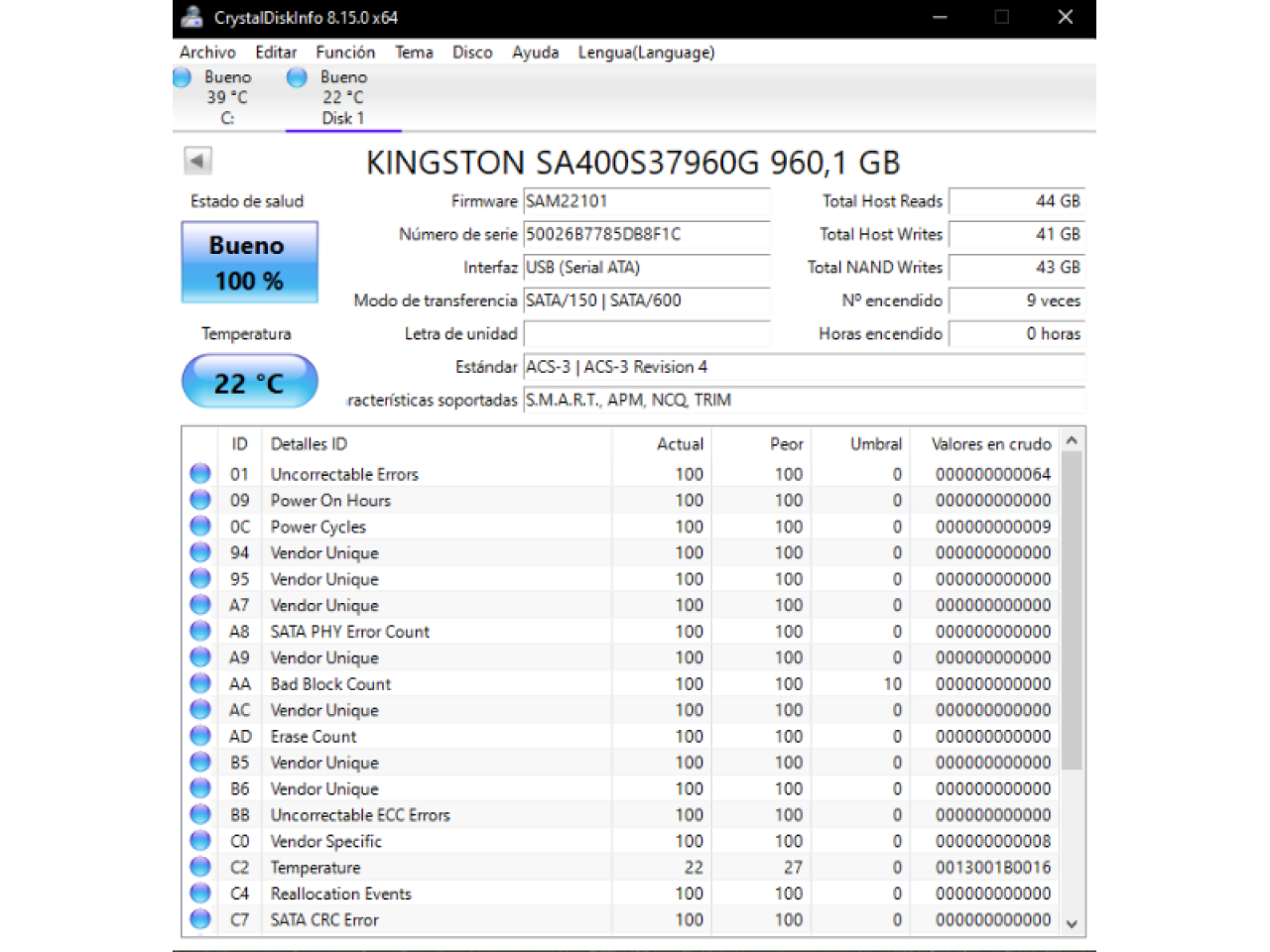Click the status orb for ID A9 row

click(200, 657)
